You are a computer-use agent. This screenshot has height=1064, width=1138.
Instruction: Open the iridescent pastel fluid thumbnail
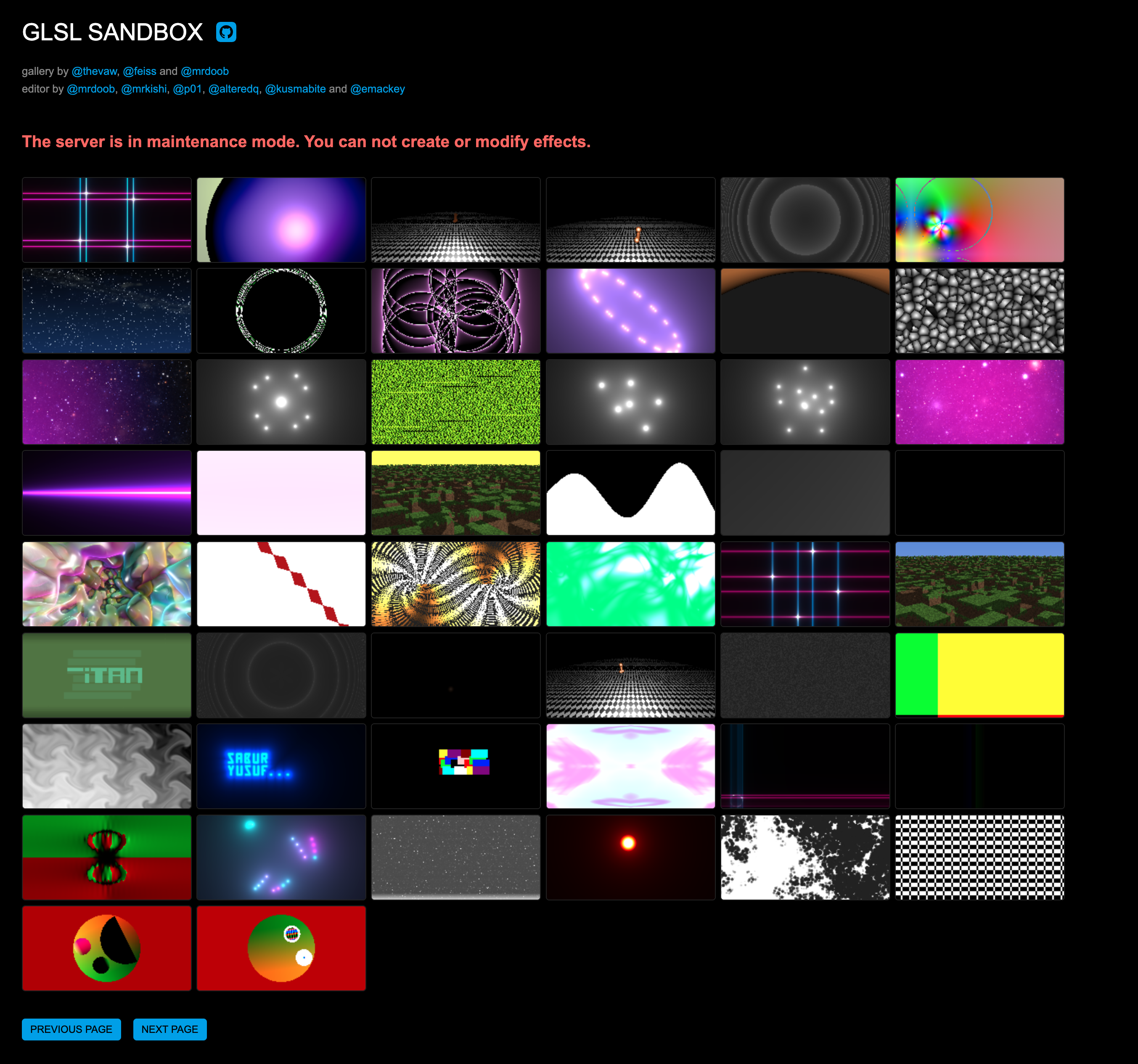(106, 584)
